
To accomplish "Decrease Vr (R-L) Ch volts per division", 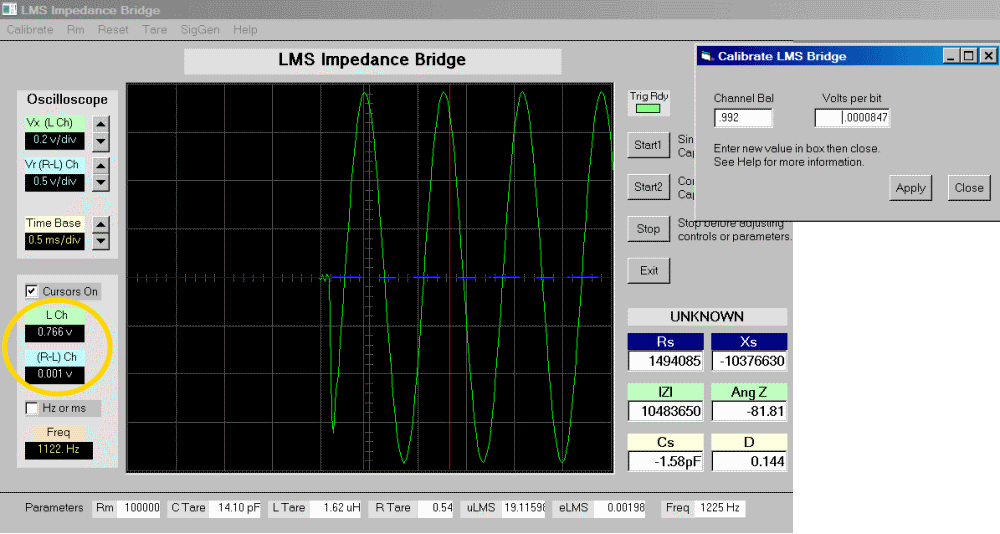I will point(101,182).
